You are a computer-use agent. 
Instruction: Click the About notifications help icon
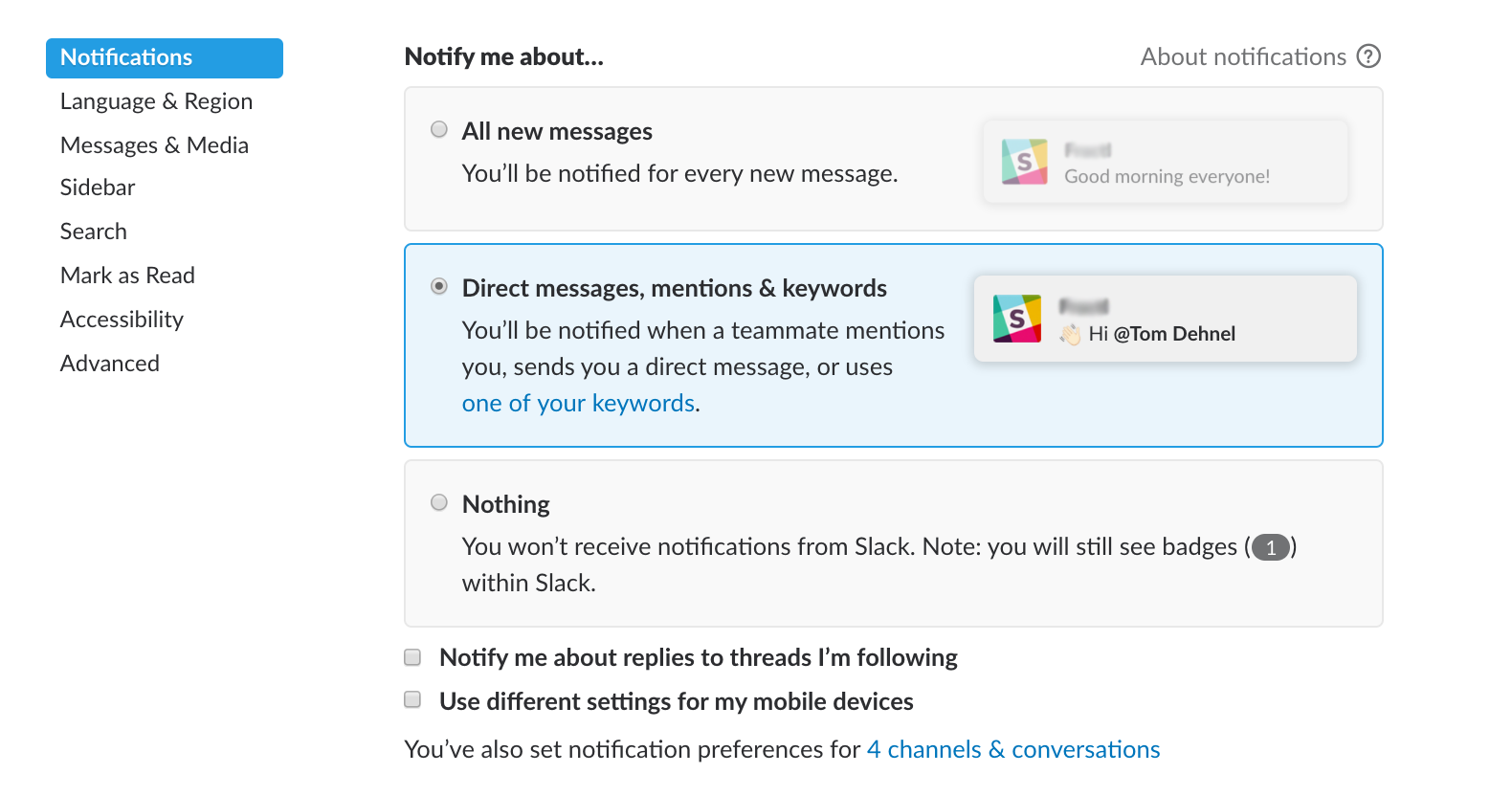click(1369, 56)
